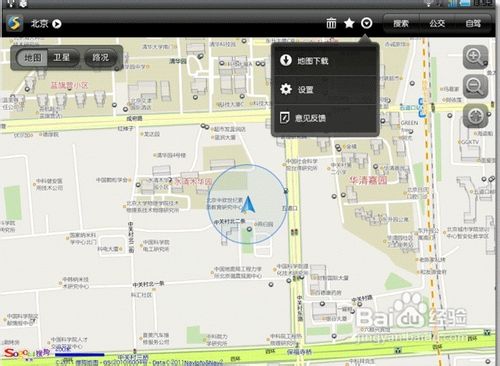Open the 北京 city selector arrow

pyautogui.click(x=57, y=24)
